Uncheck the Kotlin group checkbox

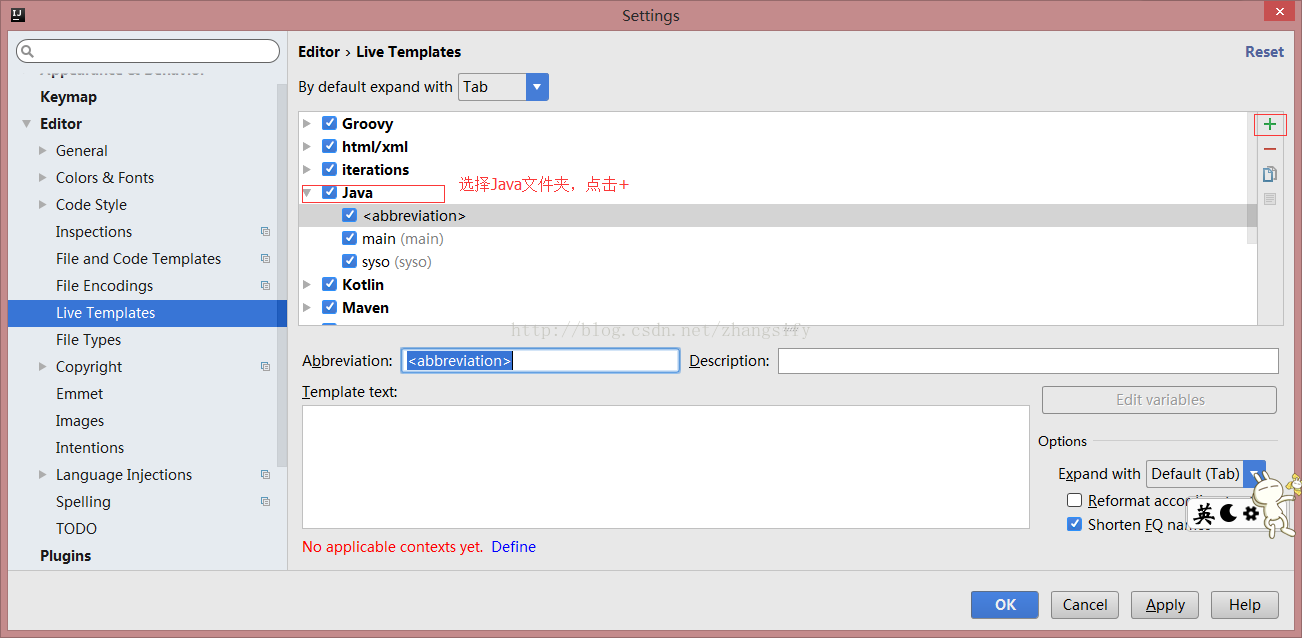tap(329, 284)
